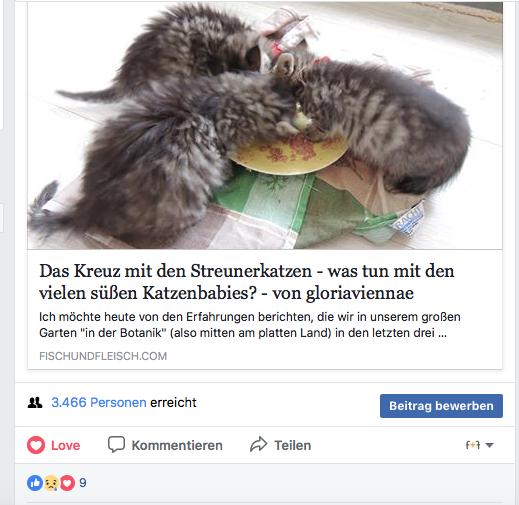Toggle the Love reaction text label
Viewport: 519px width, 505px height.
(x=65, y=445)
